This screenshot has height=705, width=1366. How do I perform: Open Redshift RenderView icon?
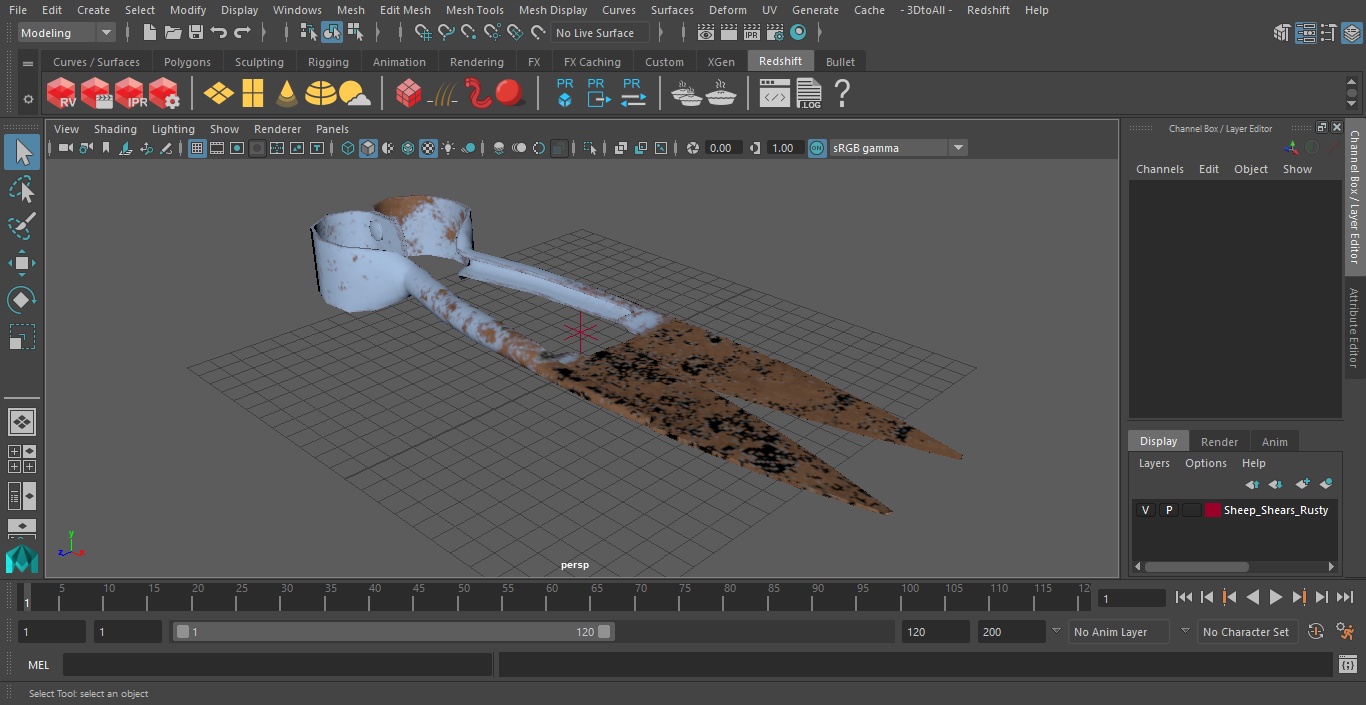pos(61,94)
